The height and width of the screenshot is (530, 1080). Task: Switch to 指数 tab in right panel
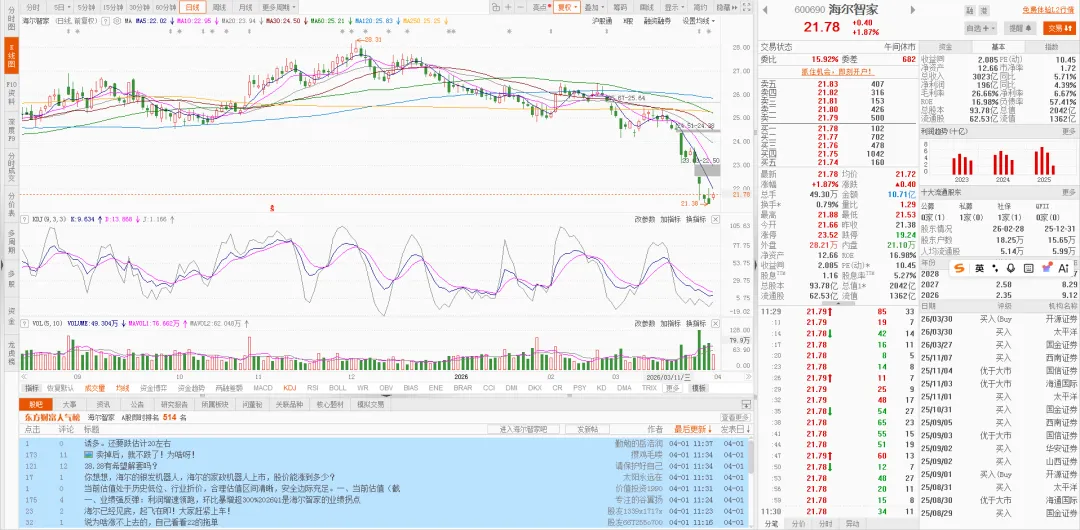click(1051, 47)
